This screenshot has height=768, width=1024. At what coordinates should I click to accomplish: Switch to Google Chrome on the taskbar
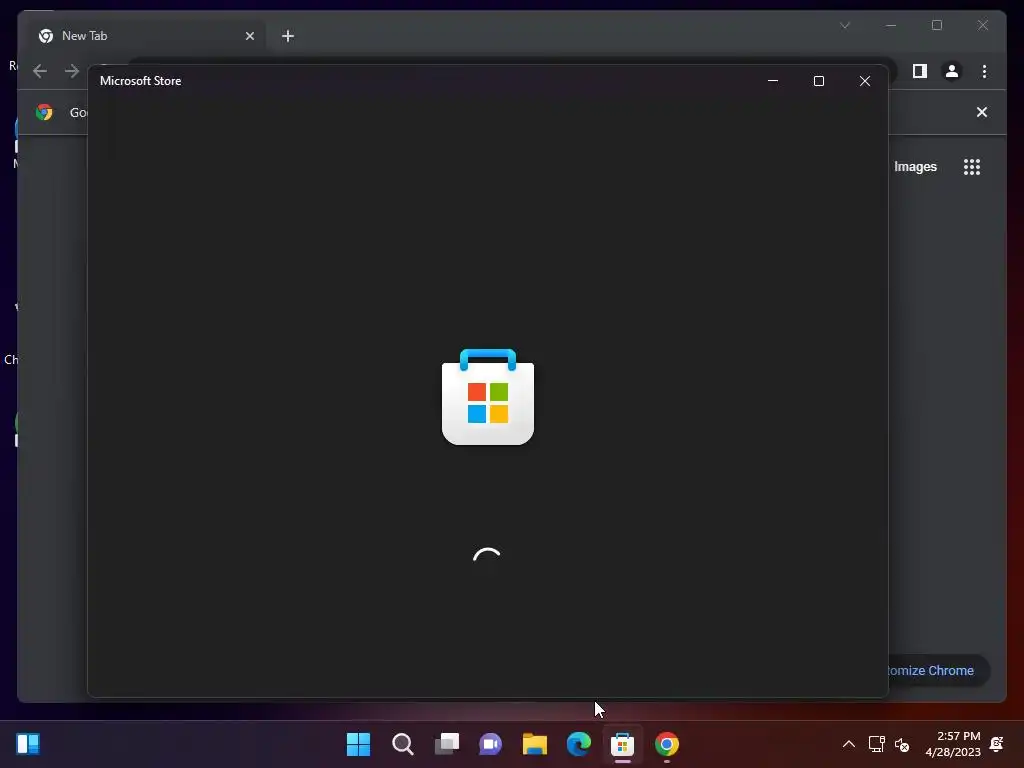click(667, 744)
